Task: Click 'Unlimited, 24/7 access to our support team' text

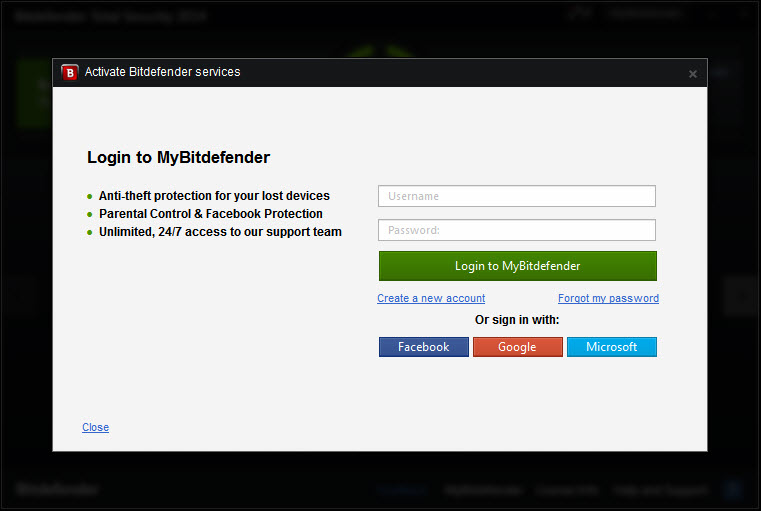Action: [220, 231]
